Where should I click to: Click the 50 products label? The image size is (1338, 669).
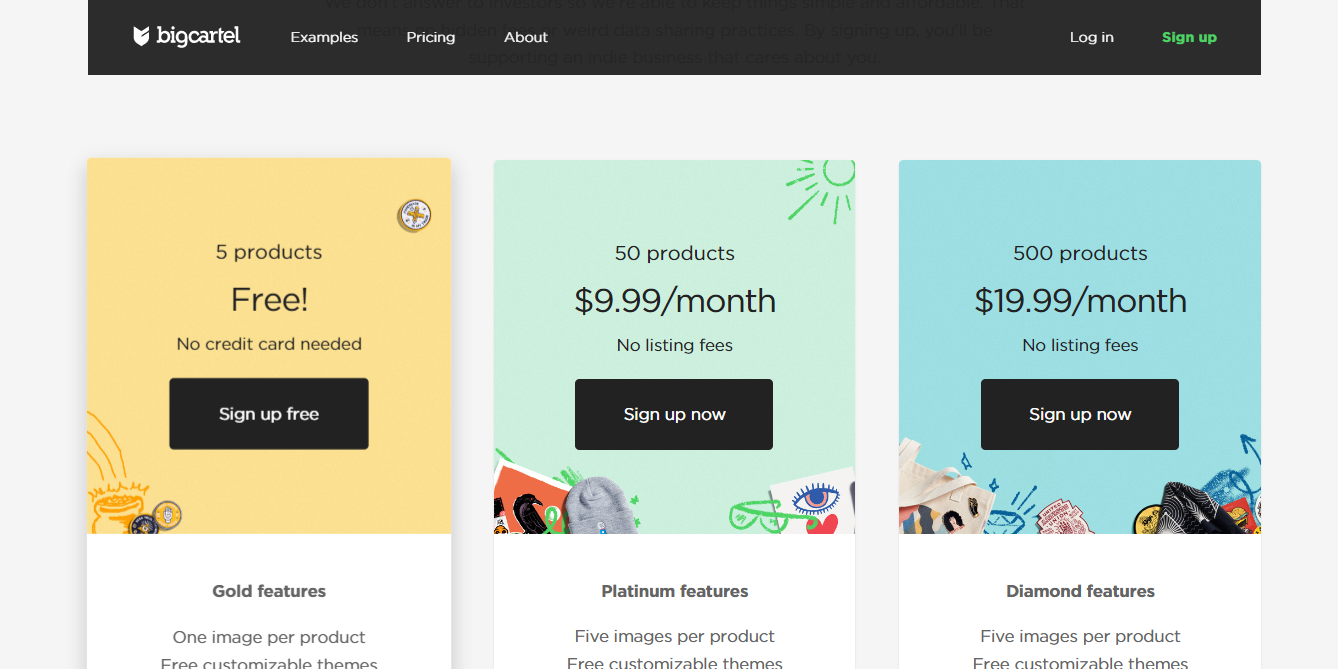click(675, 253)
